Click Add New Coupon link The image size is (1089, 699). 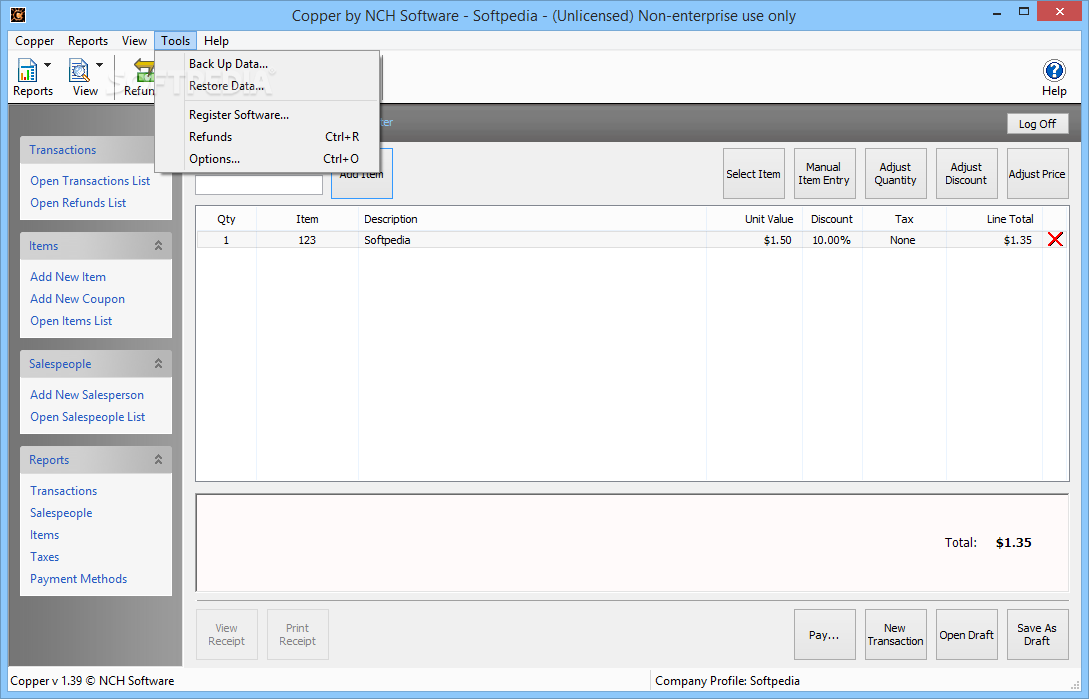point(78,299)
